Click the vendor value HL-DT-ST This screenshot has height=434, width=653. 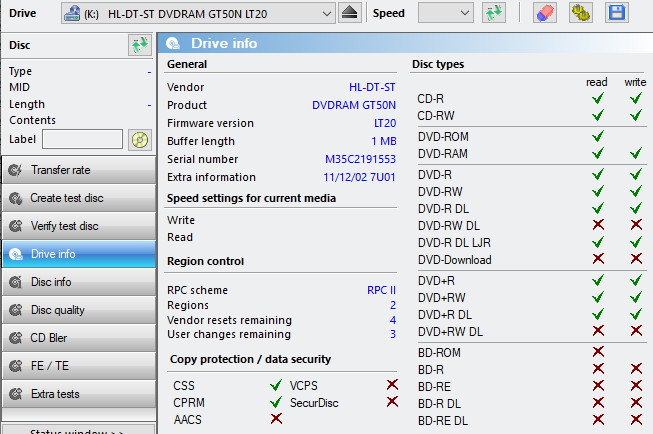pyautogui.click(x=372, y=87)
